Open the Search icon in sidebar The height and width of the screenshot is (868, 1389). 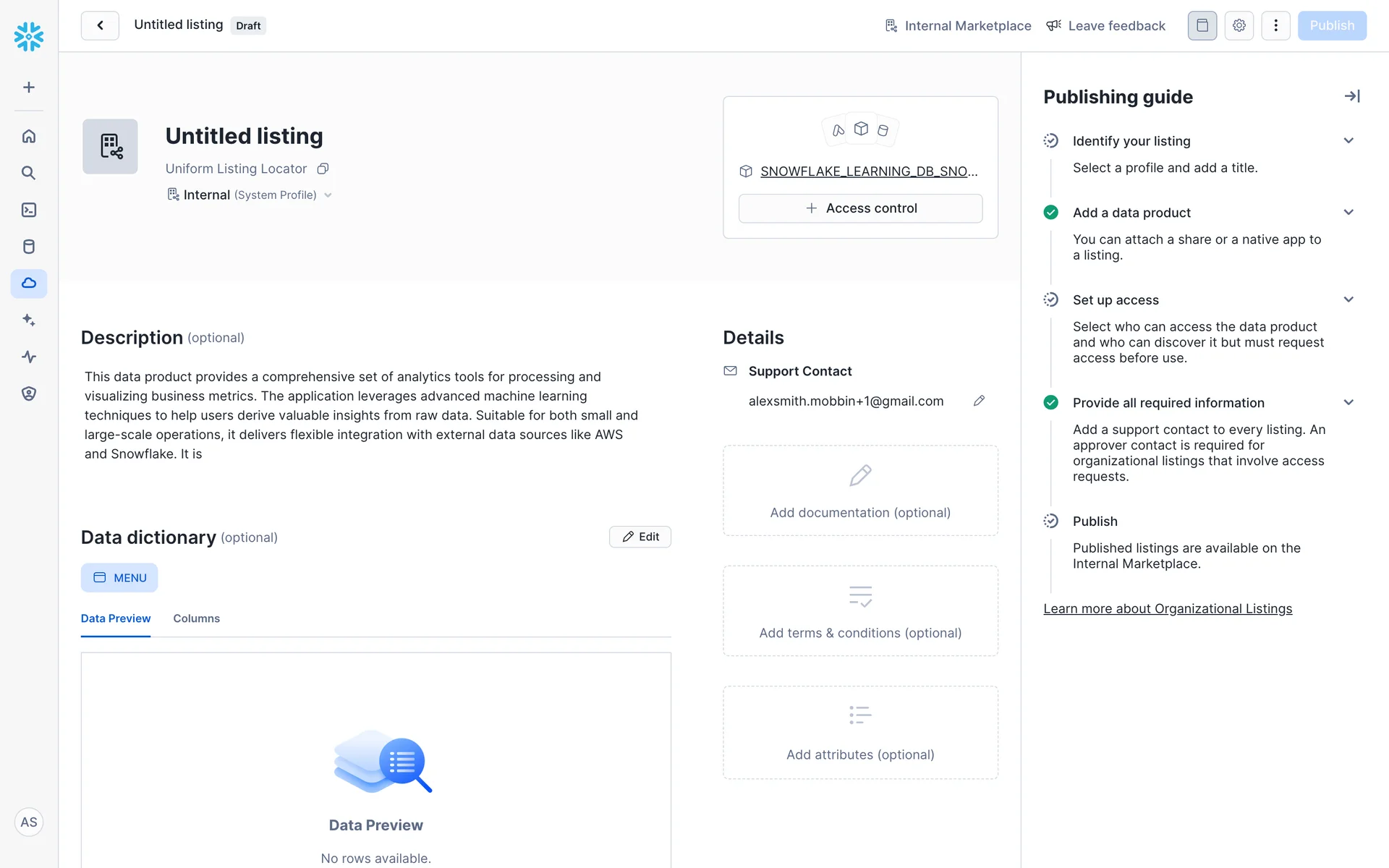[x=29, y=173]
